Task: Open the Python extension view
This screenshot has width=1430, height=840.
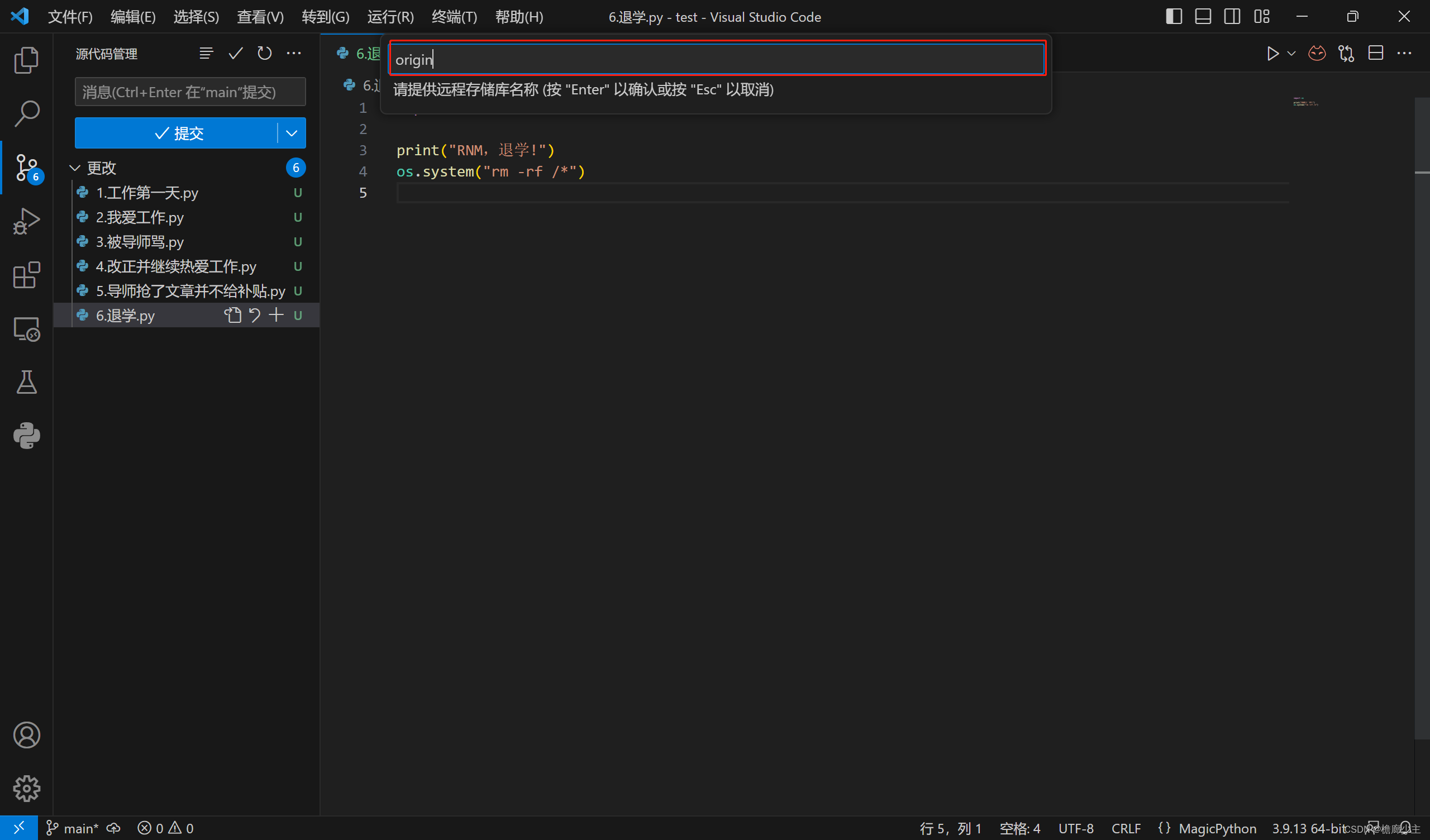Action: click(26, 435)
